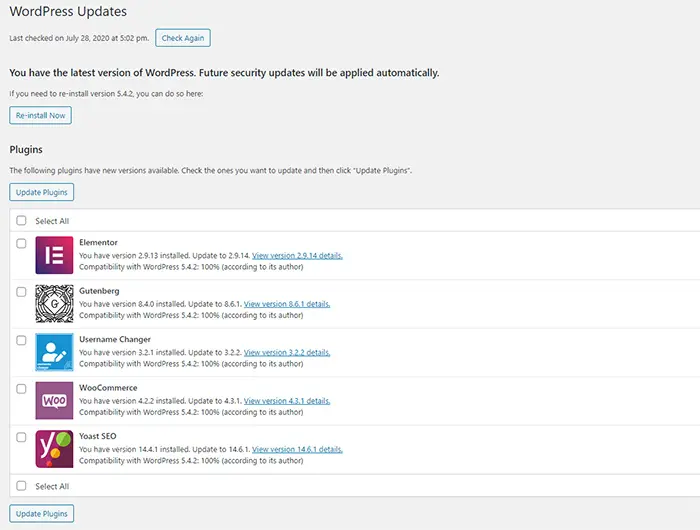The width and height of the screenshot is (700, 530).
Task: Tick the Elementor checkbox
Action: (21, 243)
